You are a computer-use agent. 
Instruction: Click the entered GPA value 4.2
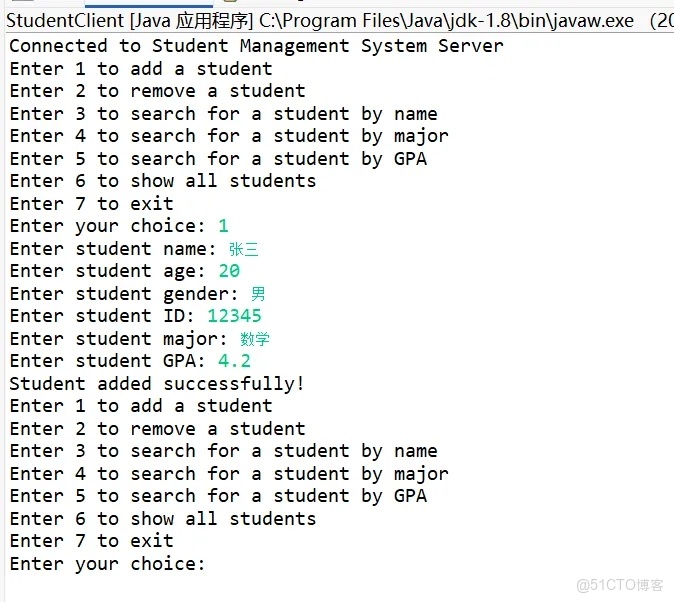click(234, 361)
